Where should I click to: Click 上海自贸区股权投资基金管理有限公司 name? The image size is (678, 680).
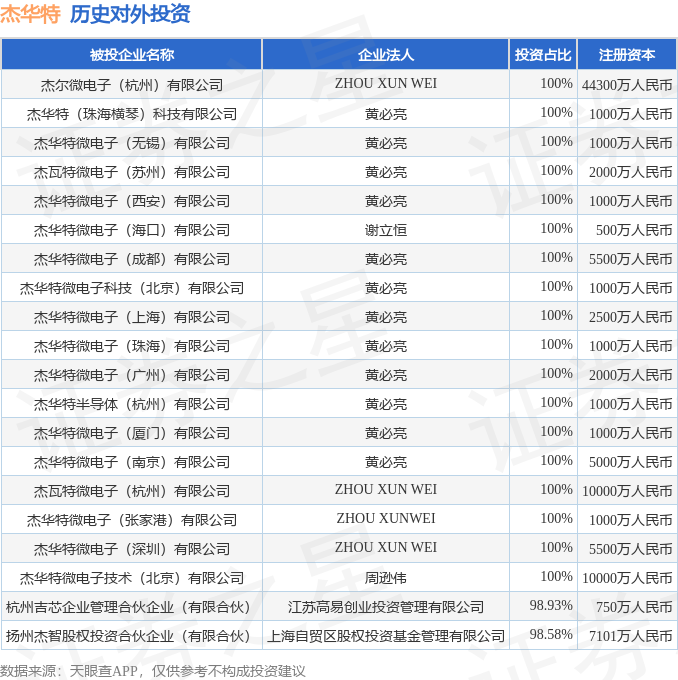click(386, 636)
